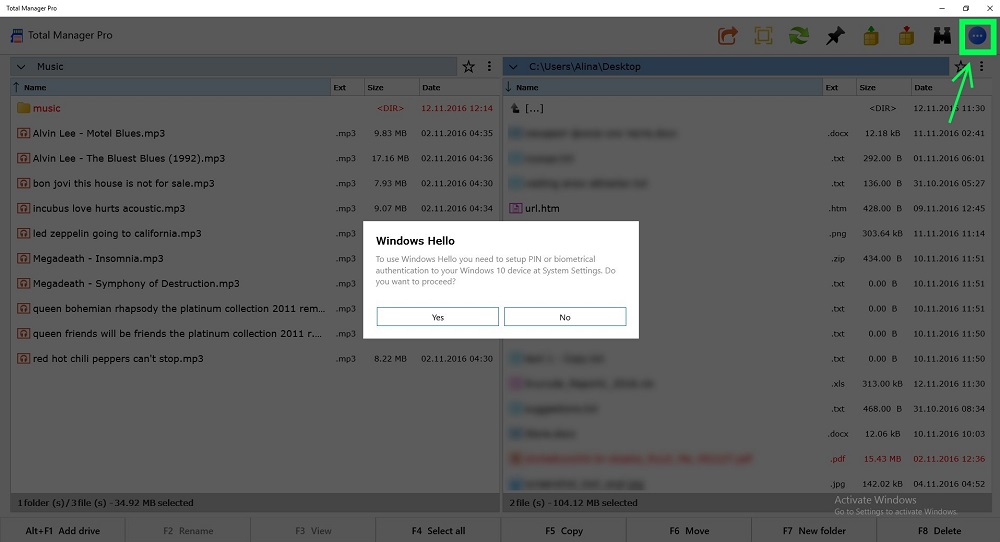The image size is (1000, 542).
Task: Add Music panel to favorites with star
Action: point(469,66)
